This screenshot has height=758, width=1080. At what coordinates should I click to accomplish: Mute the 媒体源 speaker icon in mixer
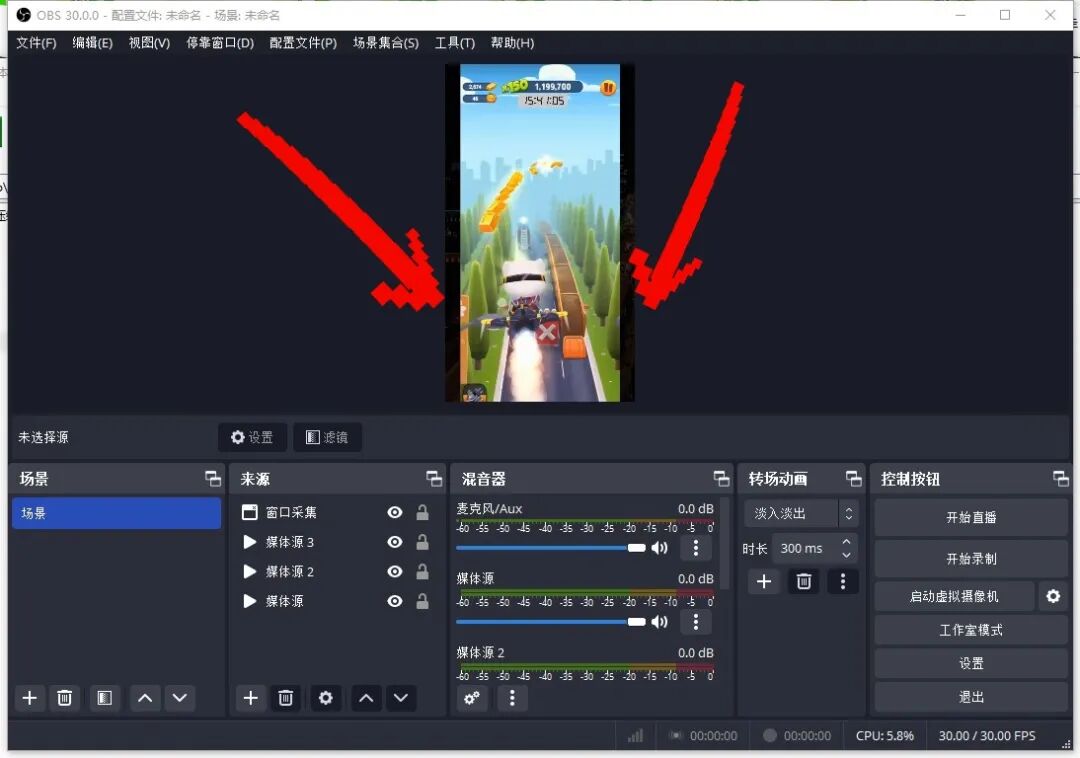pyautogui.click(x=660, y=622)
